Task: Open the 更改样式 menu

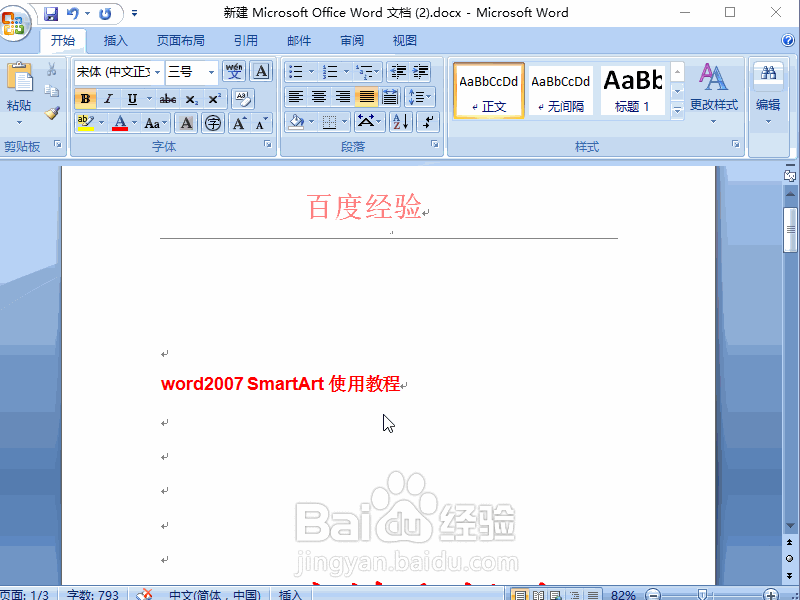Action: (714, 94)
